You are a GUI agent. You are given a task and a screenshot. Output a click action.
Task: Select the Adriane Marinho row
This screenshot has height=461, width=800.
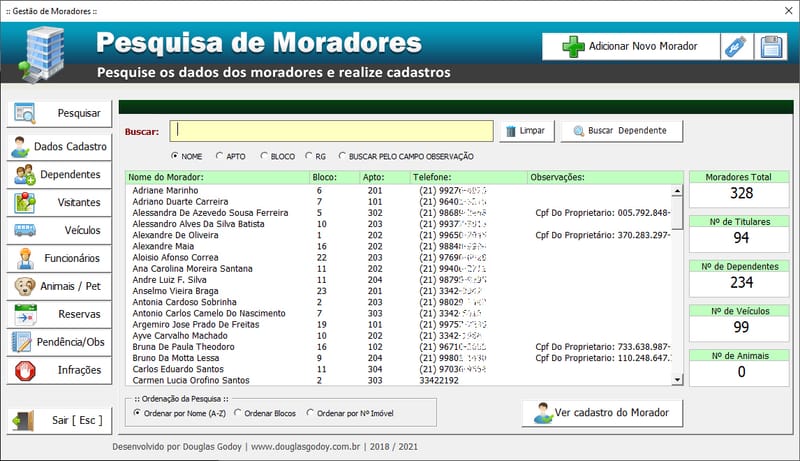pyautogui.click(x=398, y=191)
